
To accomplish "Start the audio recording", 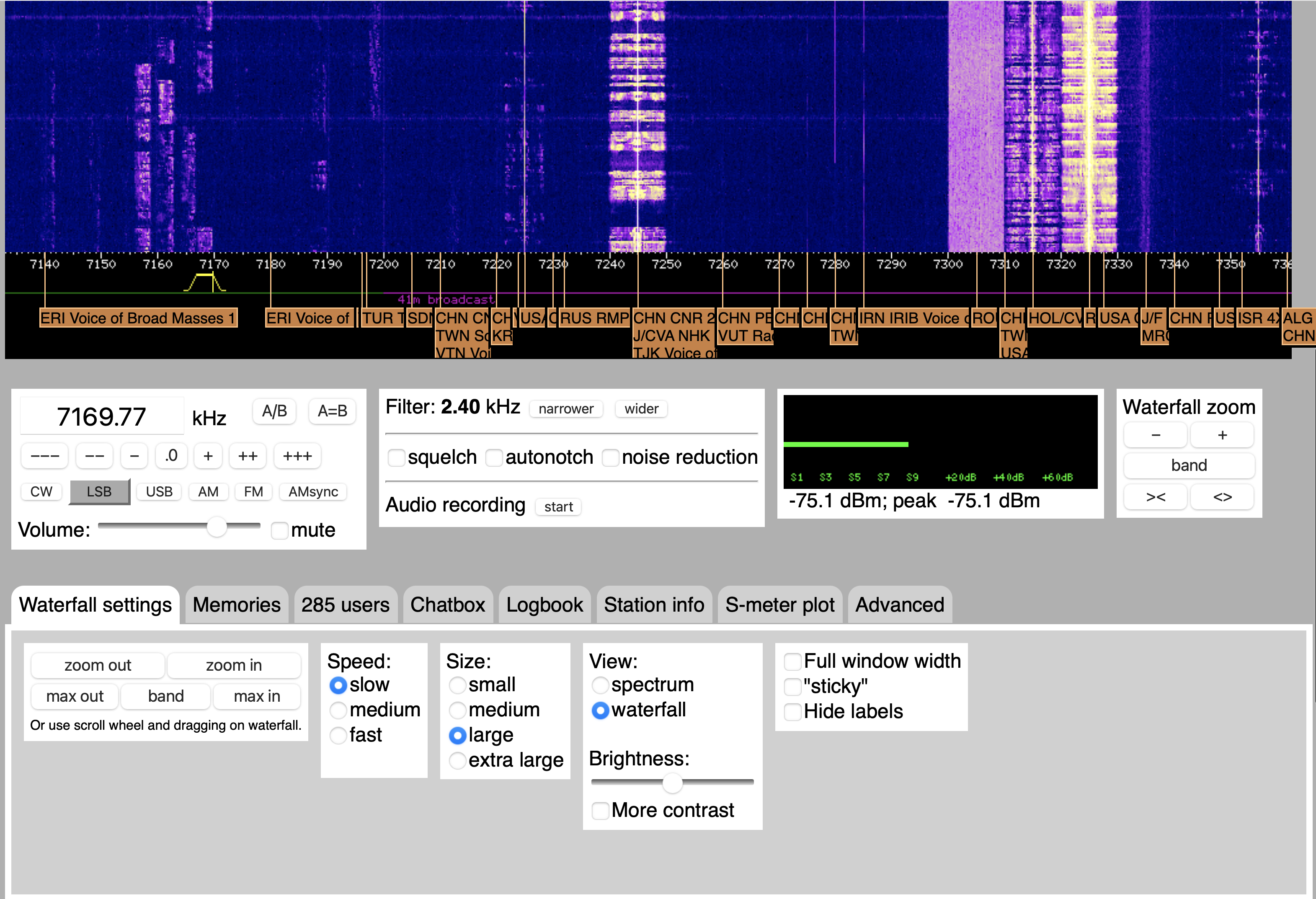I will (558, 506).
